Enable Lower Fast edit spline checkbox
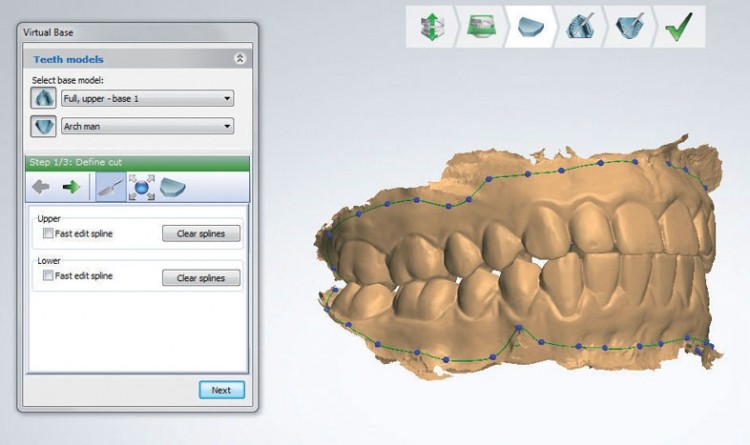The image size is (750, 445). coord(48,276)
